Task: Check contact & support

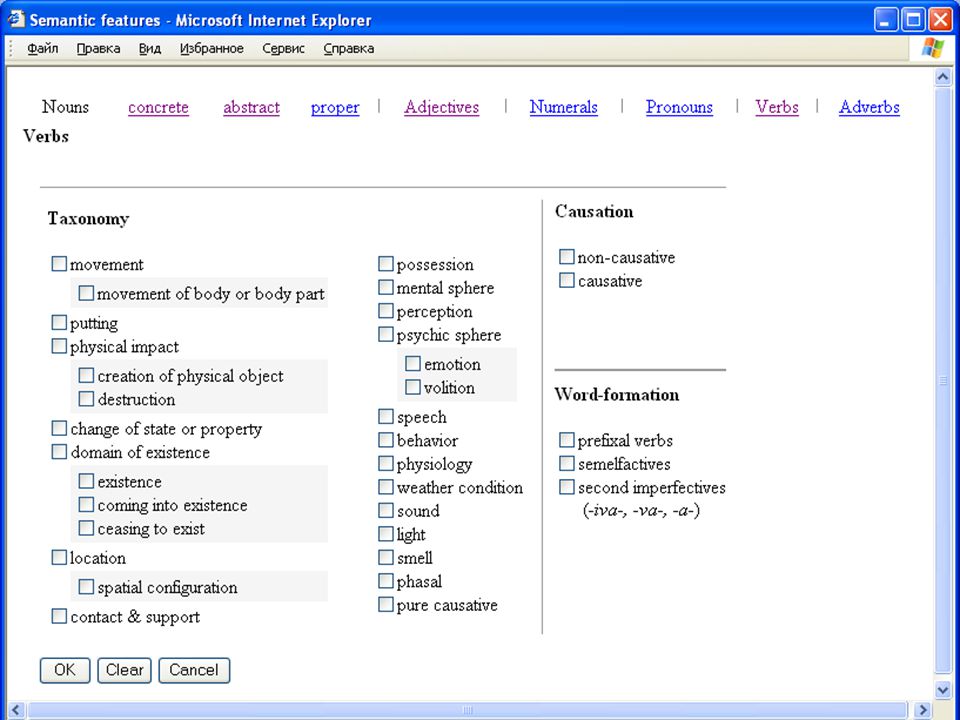Action: 59,616
